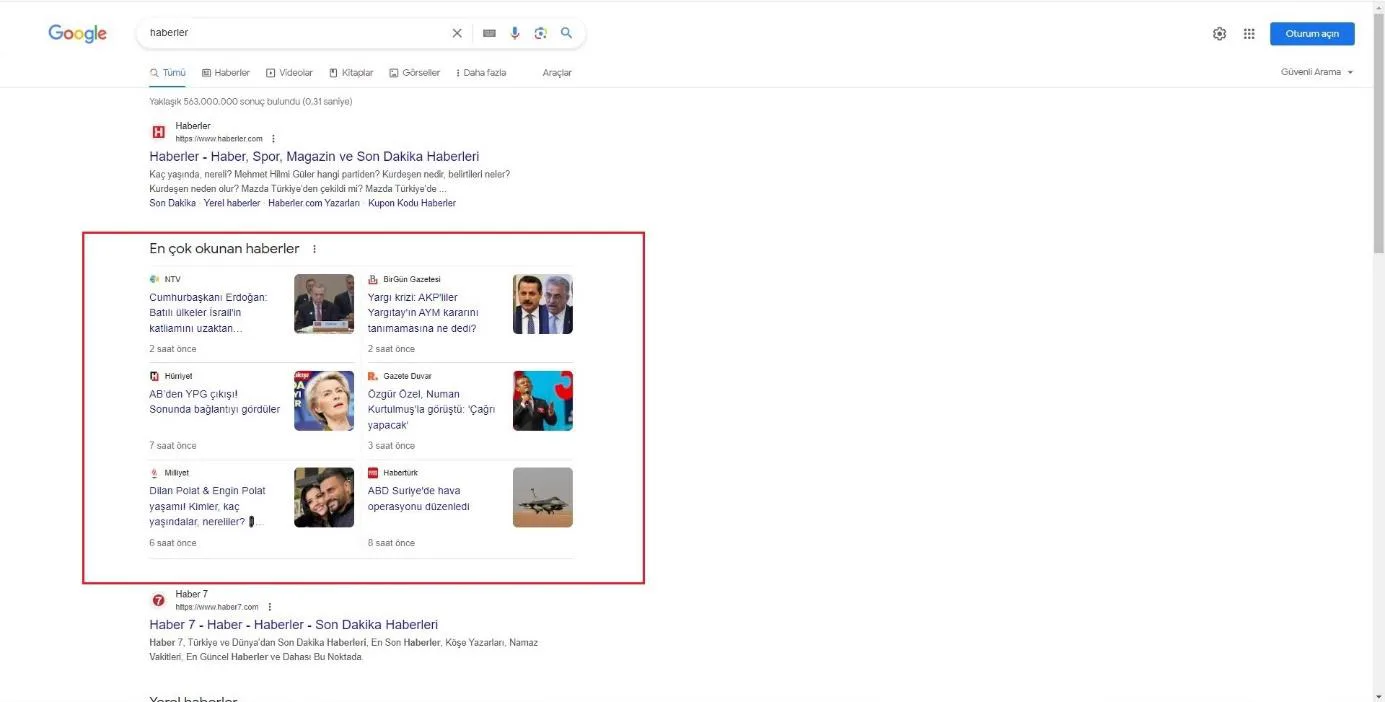Open Haber 7 - Son Dakika Haberleri link
Screen dimensions: 1385x702
point(293,625)
